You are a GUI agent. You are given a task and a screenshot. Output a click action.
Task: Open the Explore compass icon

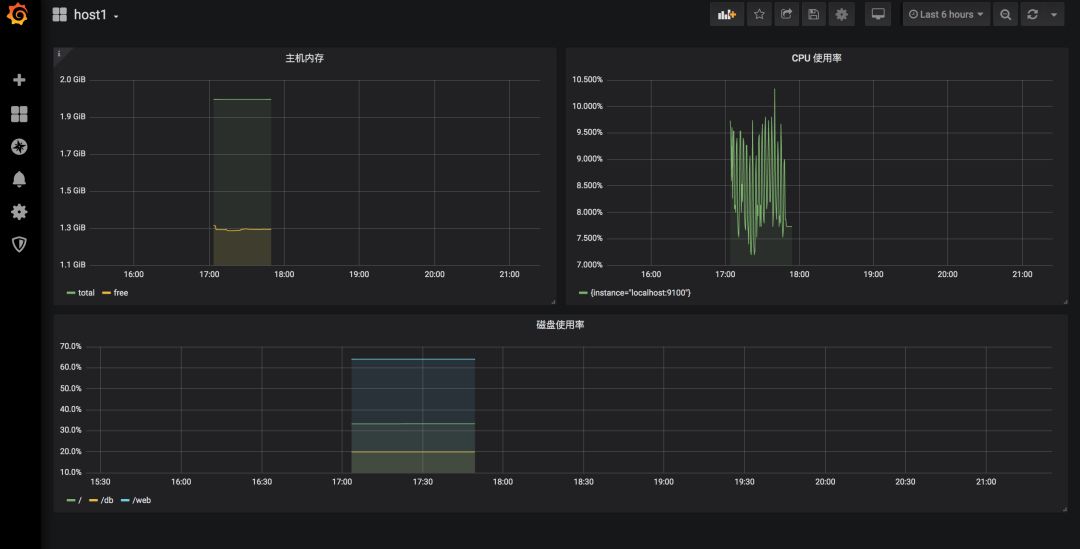pyautogui.click(x=19, y=147)
